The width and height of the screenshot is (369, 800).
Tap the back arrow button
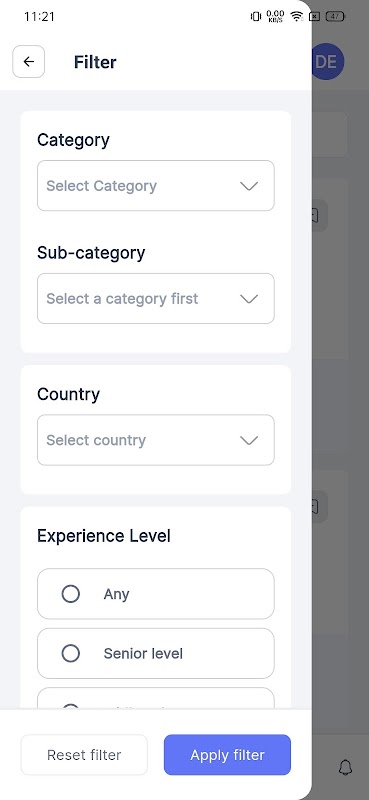29,62
